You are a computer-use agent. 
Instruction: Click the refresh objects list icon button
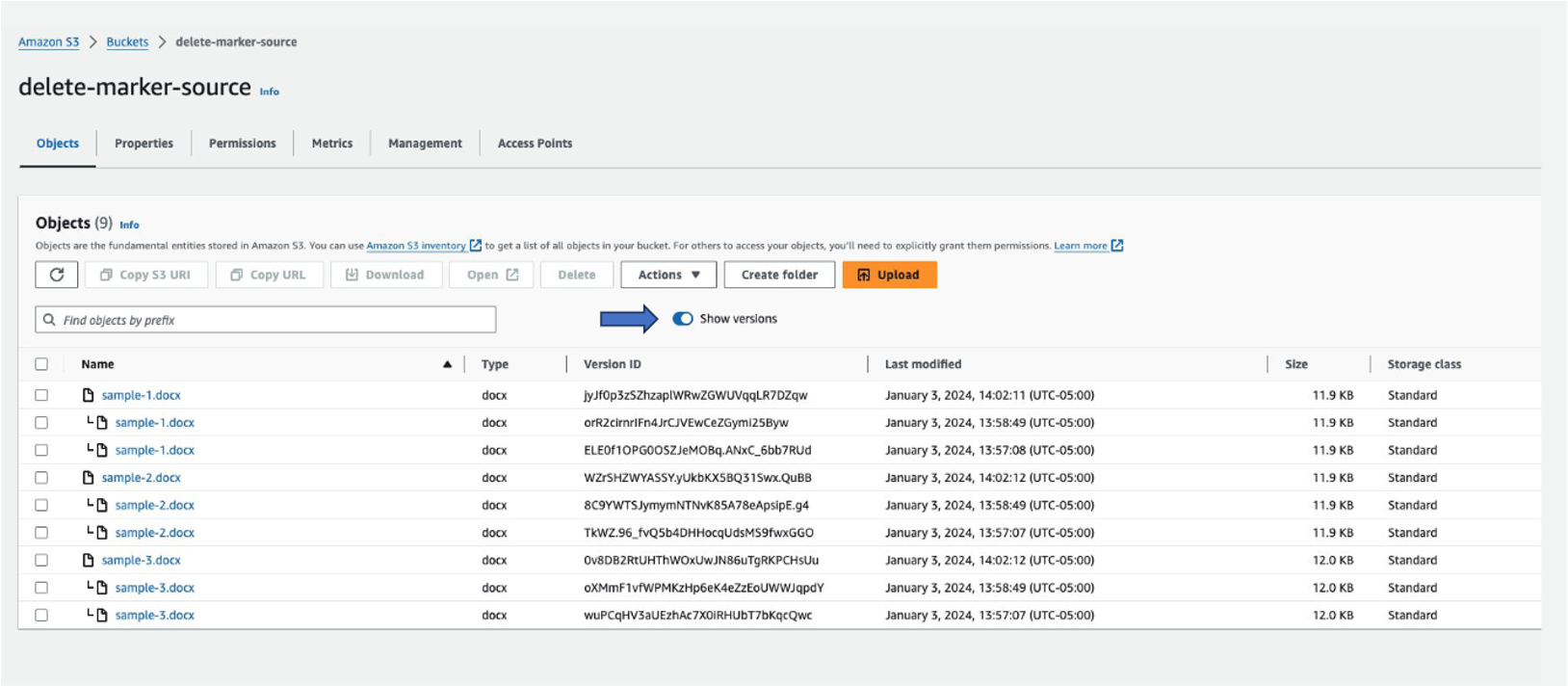(x=57, y=275)
